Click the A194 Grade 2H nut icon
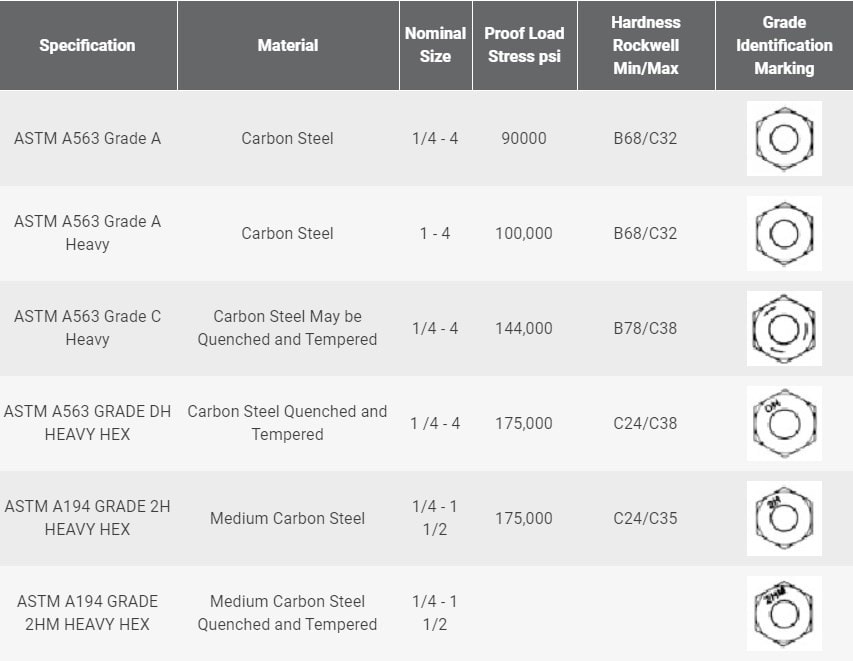 pos(784,518)
